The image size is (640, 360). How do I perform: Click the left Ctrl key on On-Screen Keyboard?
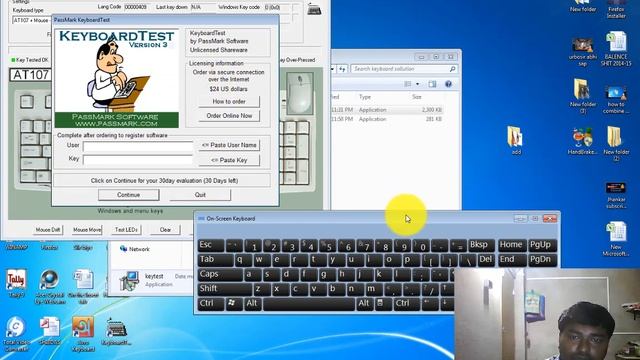click(211, 304)
